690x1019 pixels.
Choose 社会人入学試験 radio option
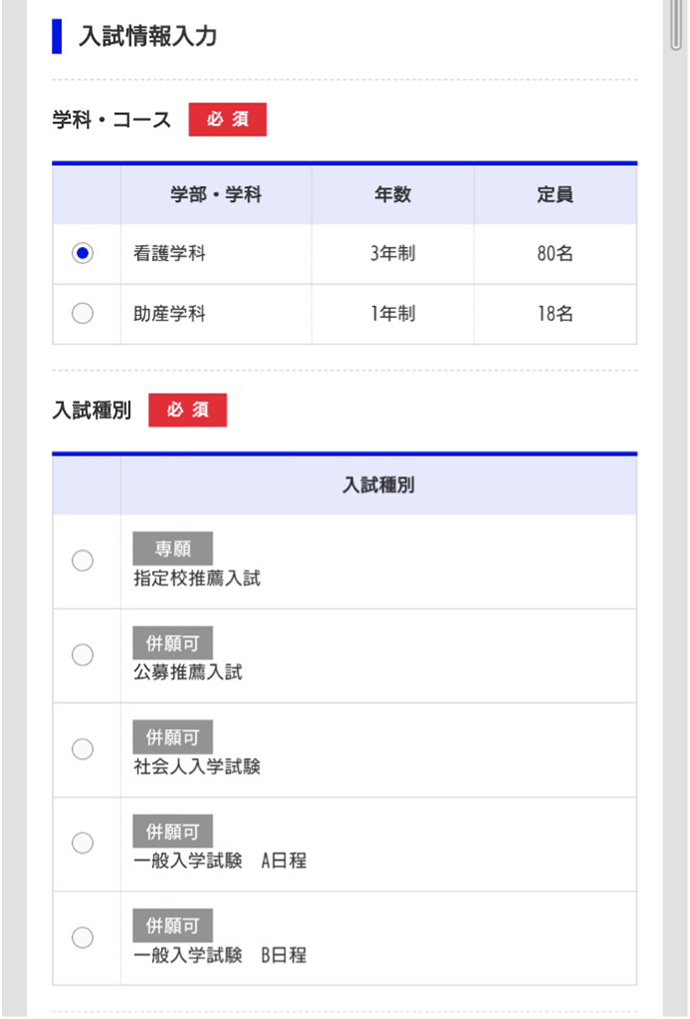(x=83, y=749)
